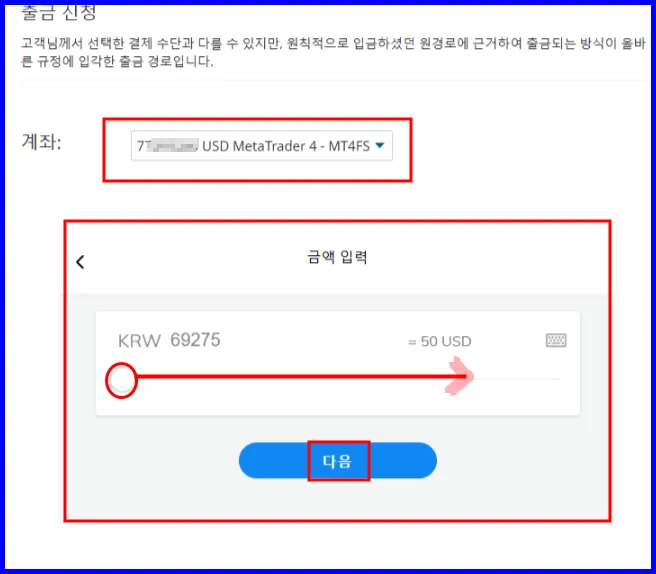Click the blue 다음 button
656x574 pixels.
(338, 460)
